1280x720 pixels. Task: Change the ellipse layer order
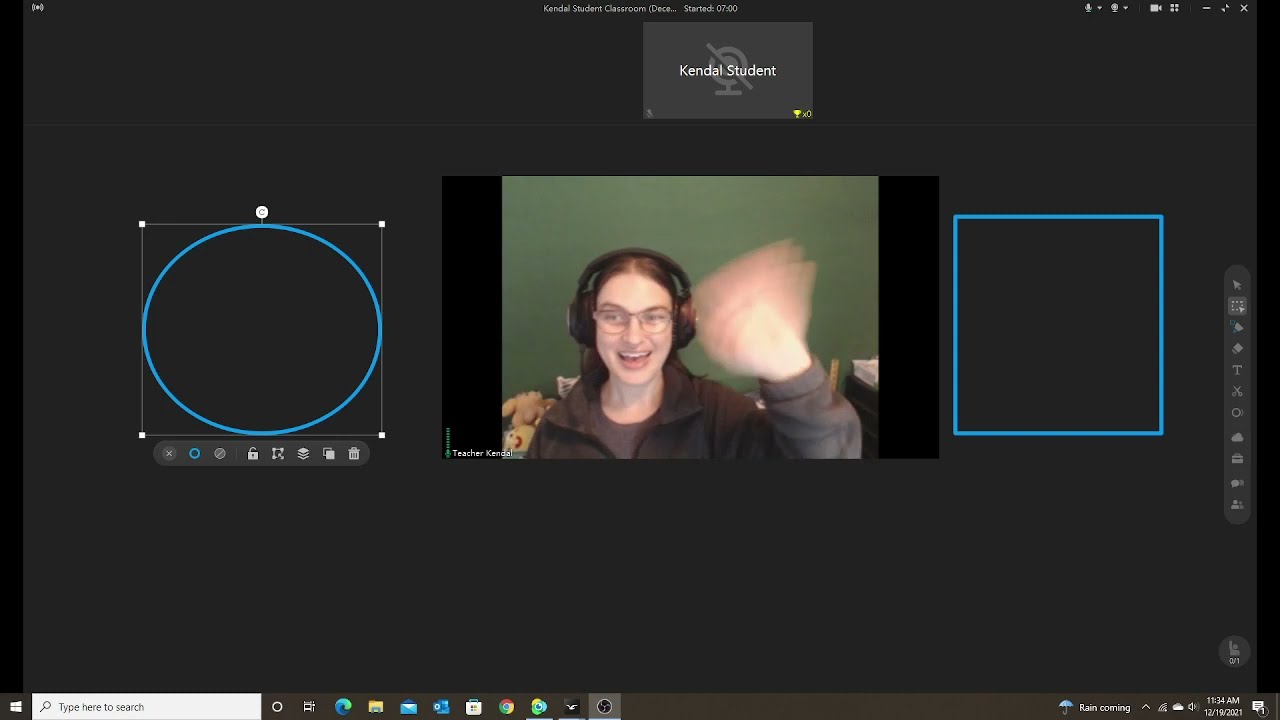click(303, 454)
